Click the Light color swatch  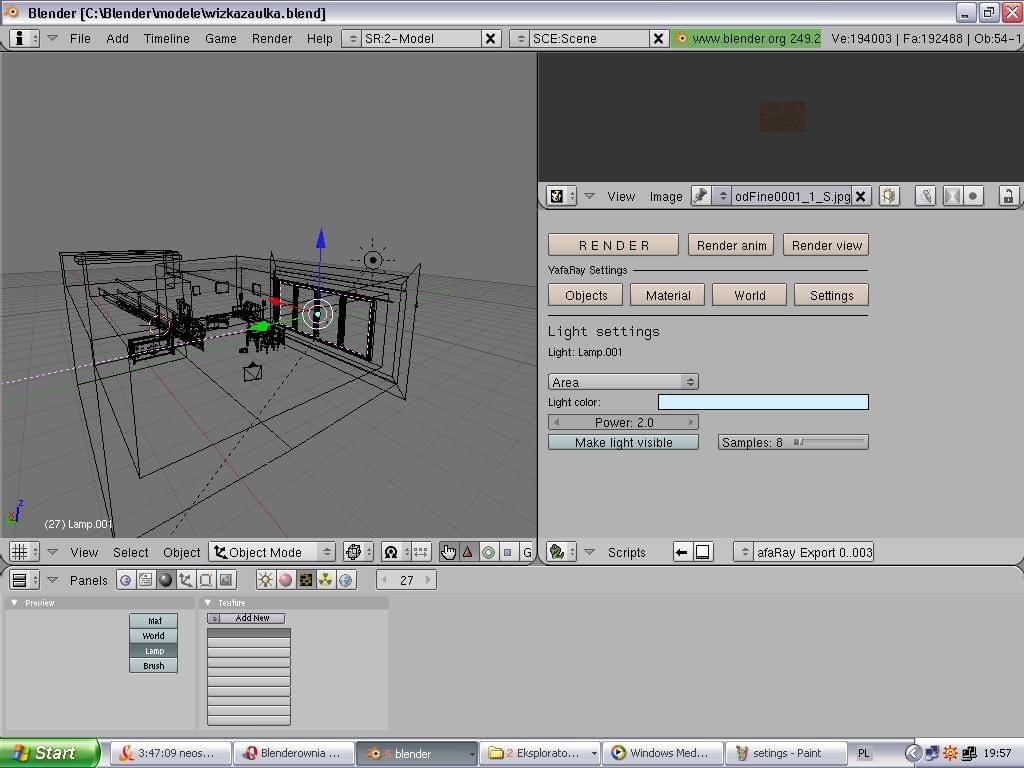[x=763, y=402]
